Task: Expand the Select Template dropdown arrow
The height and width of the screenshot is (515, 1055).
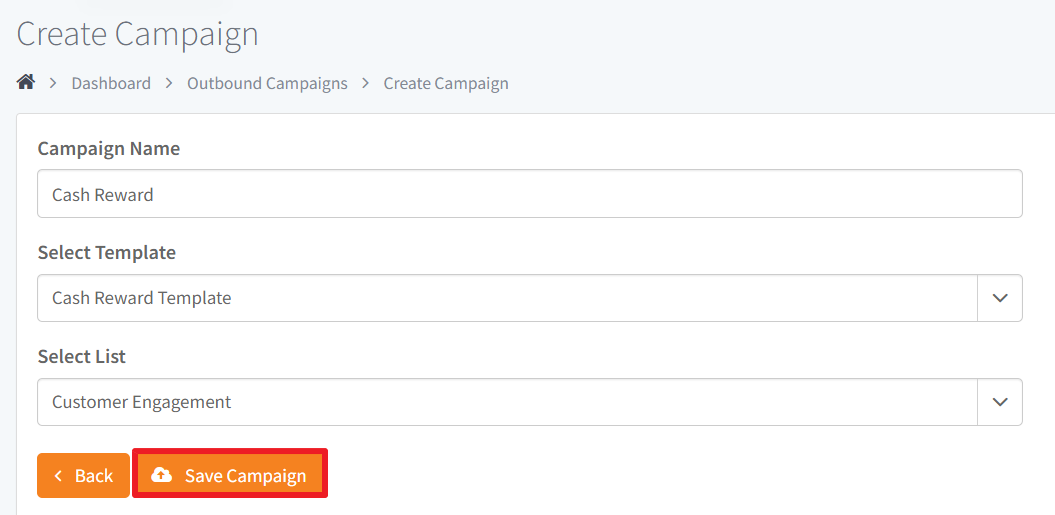Action: (1000, 298)
